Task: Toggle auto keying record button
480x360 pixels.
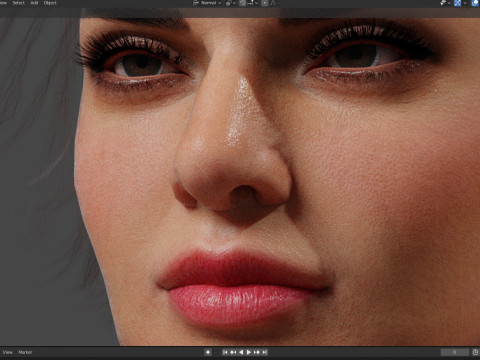Action: tap(208, 352)
